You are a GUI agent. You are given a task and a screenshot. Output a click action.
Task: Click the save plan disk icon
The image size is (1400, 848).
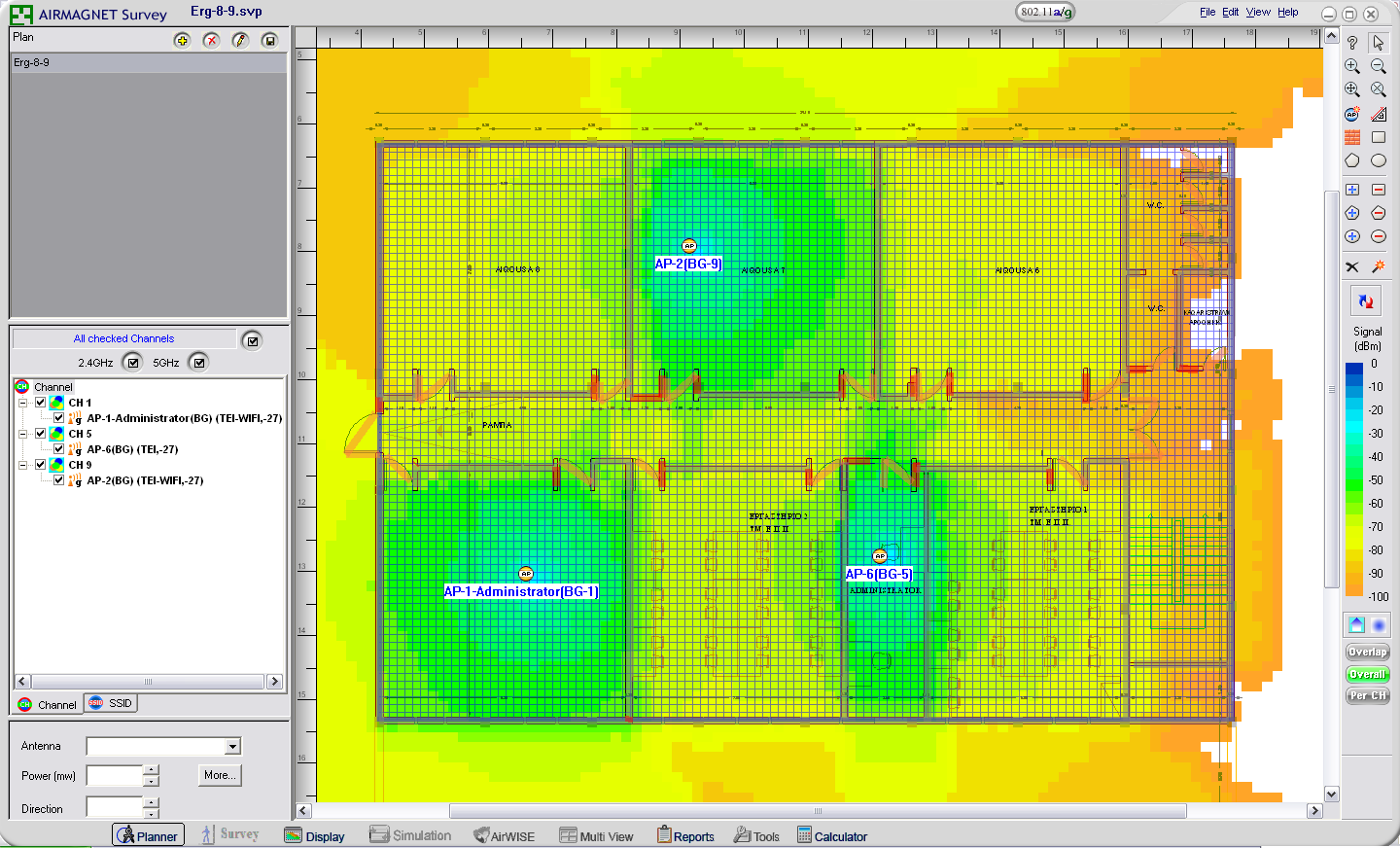(x=269, y=40)
